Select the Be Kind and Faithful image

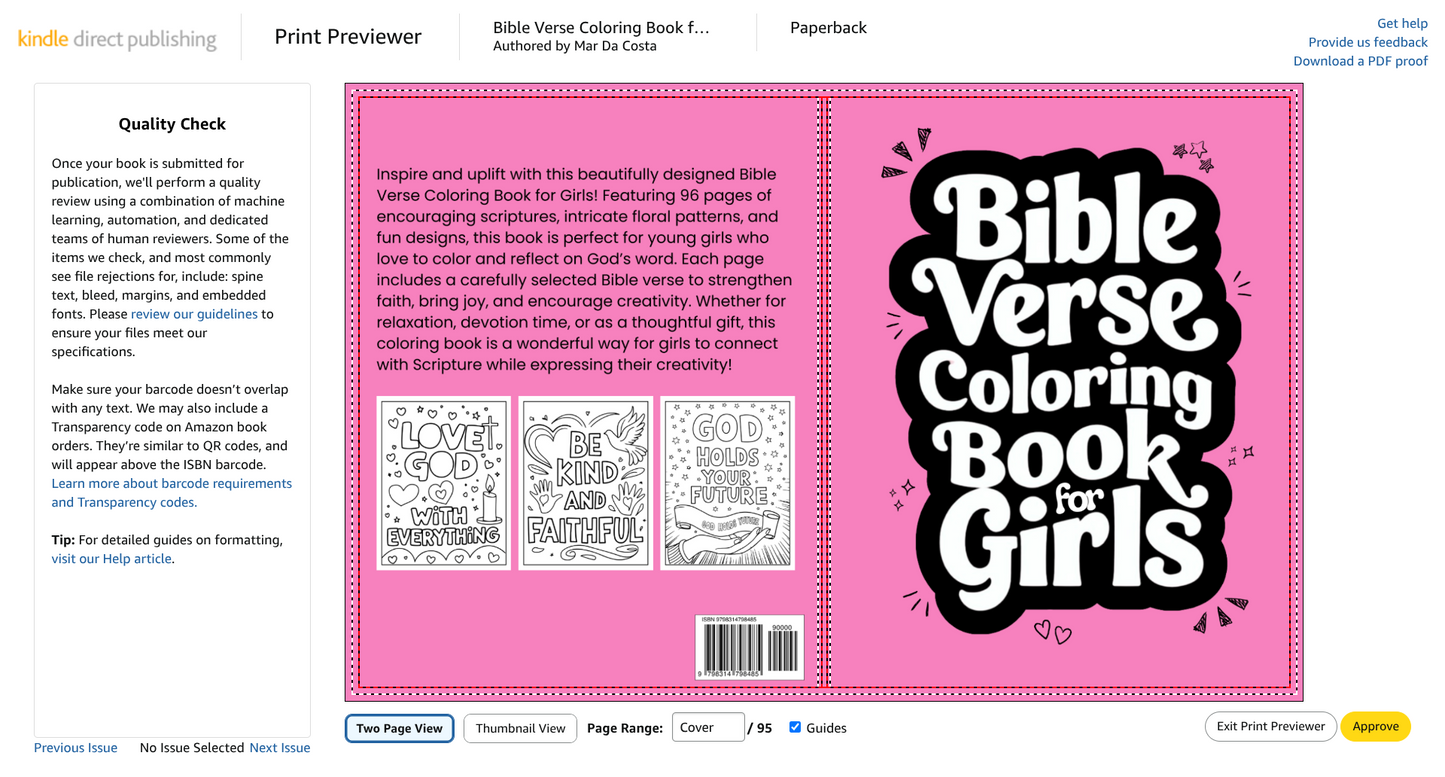pos(585,483)
